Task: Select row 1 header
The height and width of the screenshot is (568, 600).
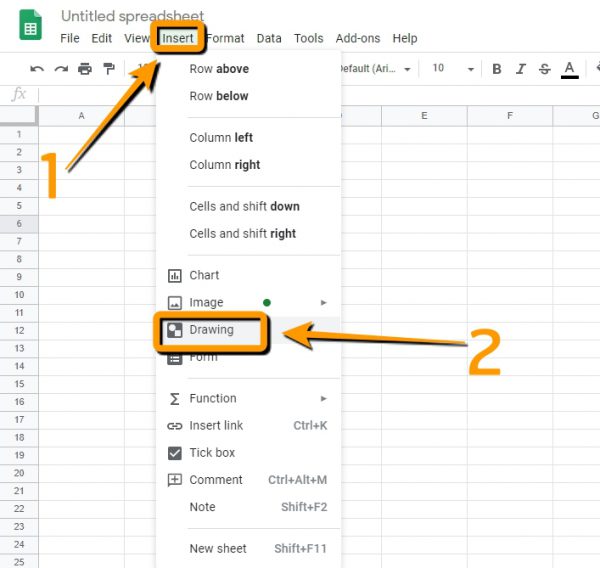Action: 19,135
